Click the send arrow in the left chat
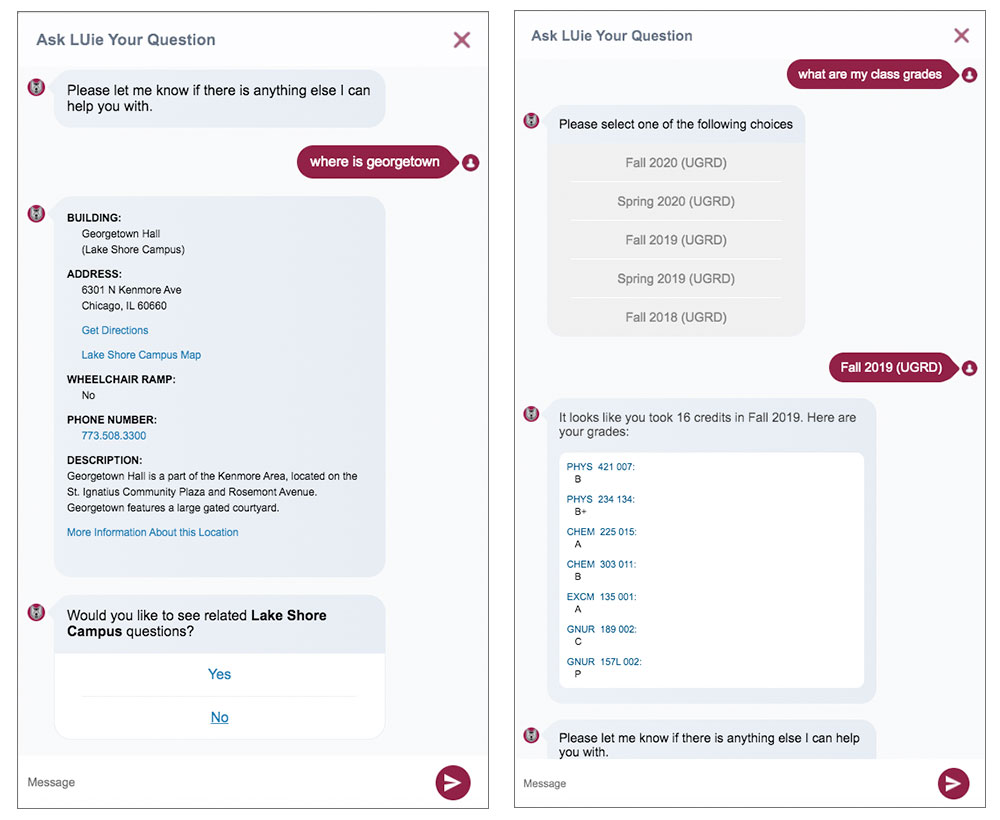The image size is (1000, 820). click(x=452, y=783)
